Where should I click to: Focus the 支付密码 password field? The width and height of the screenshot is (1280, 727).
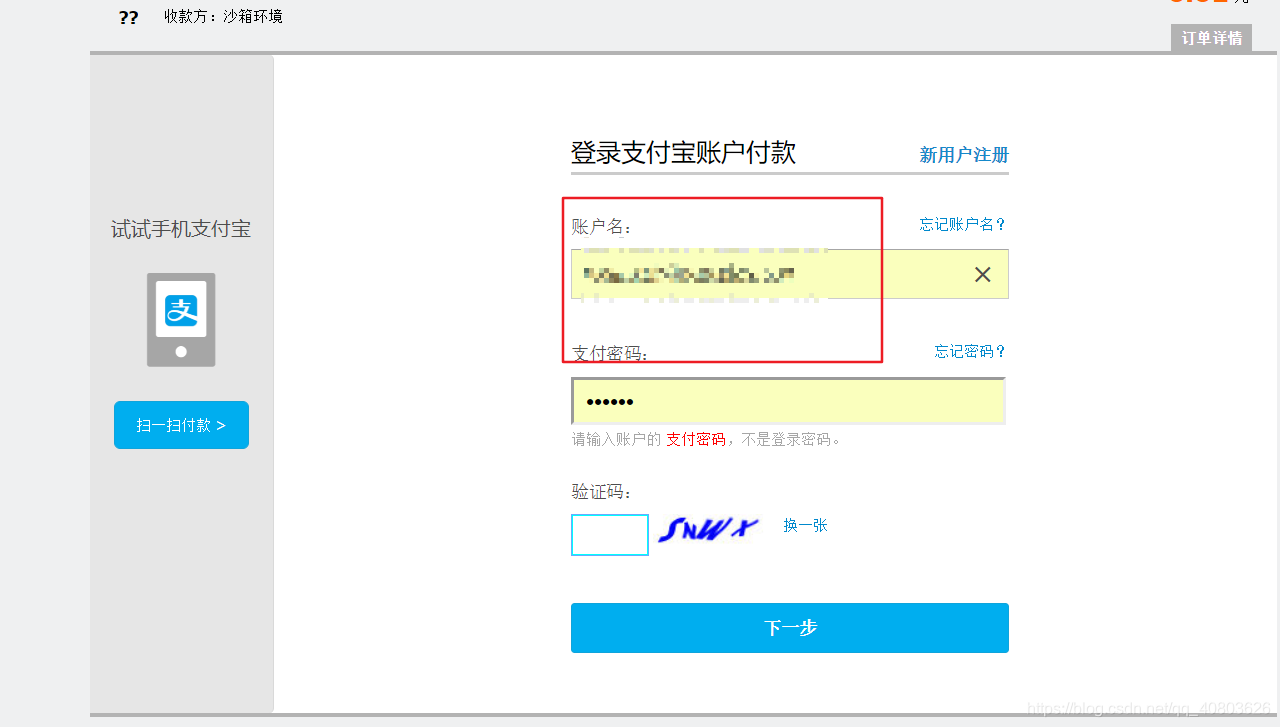788,401
